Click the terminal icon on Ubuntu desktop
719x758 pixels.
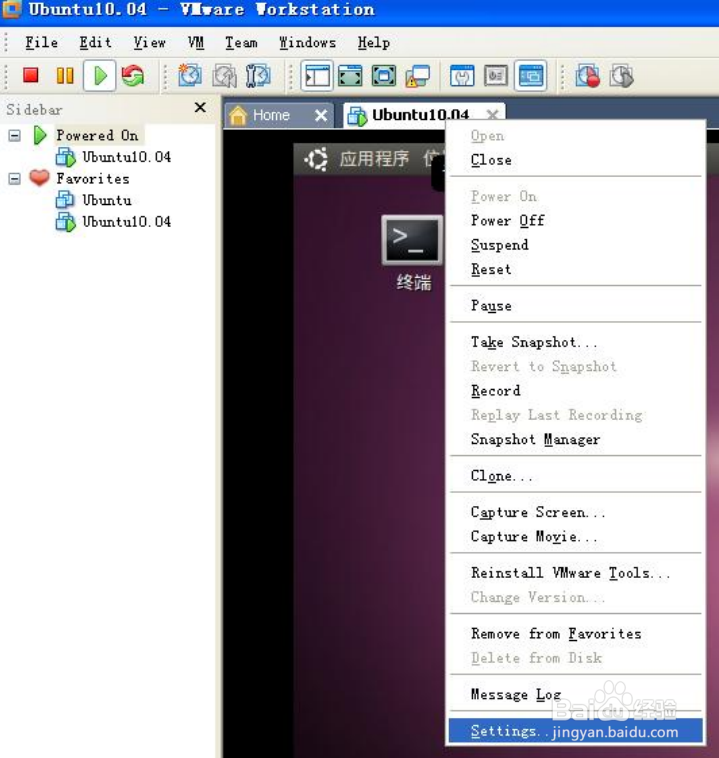tap(412, 240)
